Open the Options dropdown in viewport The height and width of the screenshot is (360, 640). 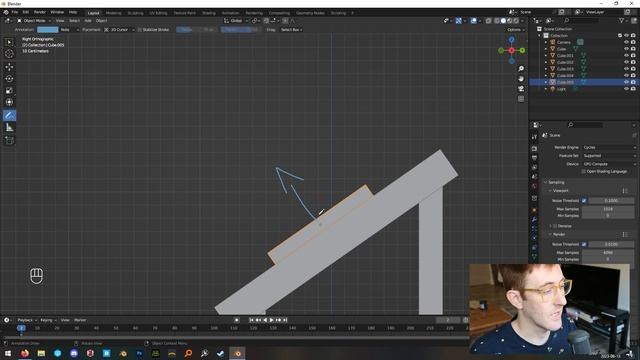(515, 30)
